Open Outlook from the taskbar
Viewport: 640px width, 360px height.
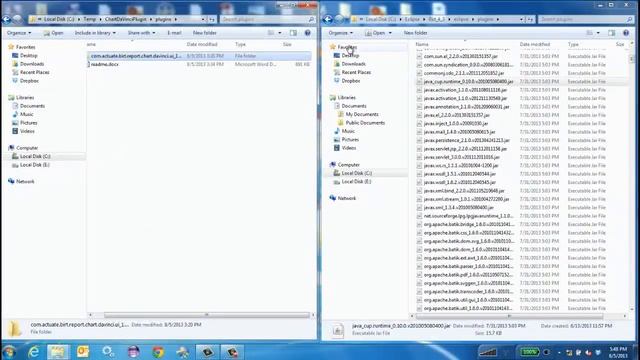click(x=83, y=351)
